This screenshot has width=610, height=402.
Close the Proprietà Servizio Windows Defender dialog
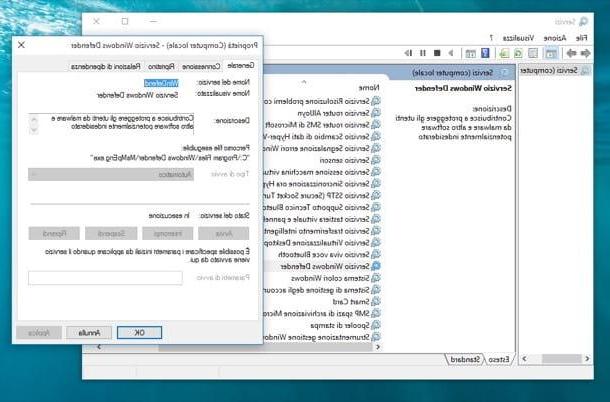coord(21,45)
